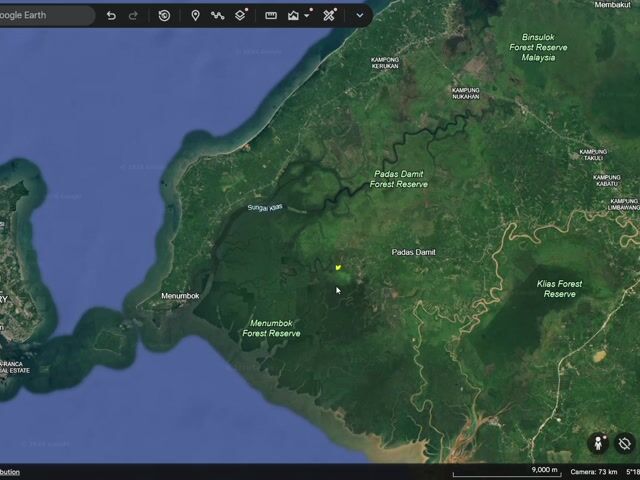Select the draw path or polygon tool
This screenshot has height=480, width=640.
click(218, 16)
